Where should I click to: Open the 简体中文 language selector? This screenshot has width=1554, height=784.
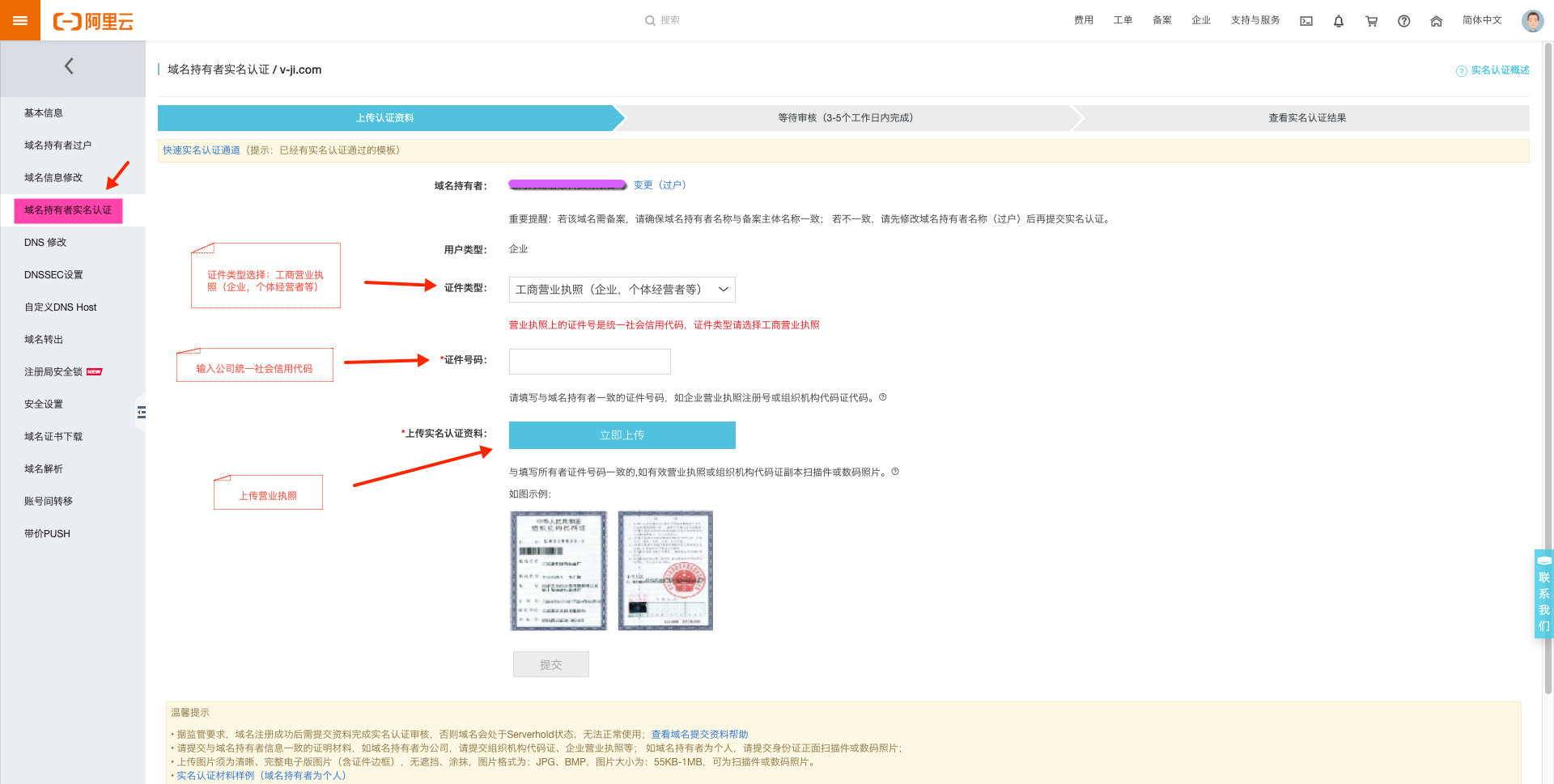pyautogui.click(x=1481, y=20)
